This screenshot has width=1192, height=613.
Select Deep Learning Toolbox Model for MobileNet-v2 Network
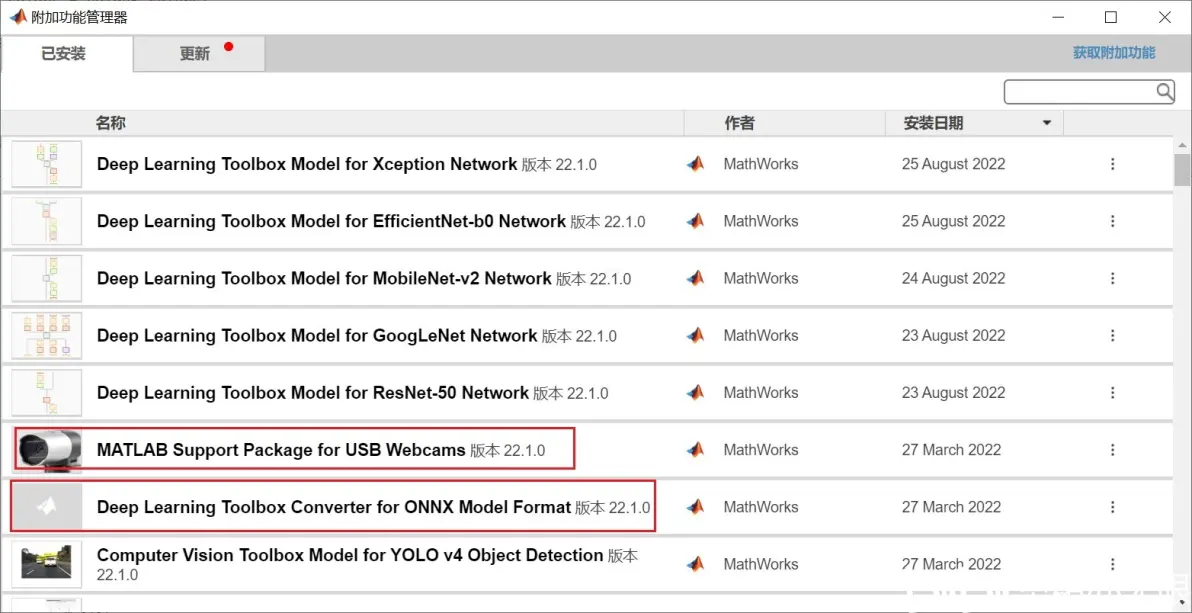point(324,278)
